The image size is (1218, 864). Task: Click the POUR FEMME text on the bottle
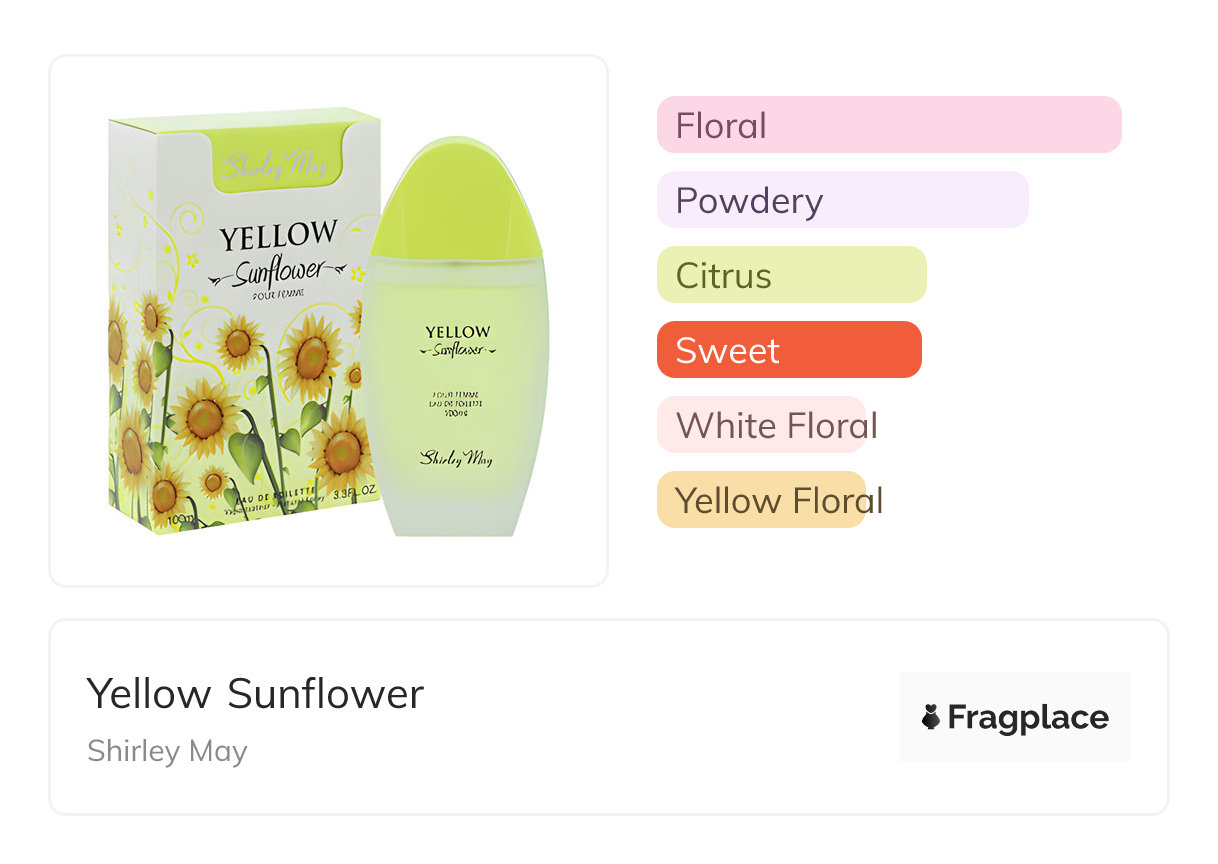(x=456, y=393)
